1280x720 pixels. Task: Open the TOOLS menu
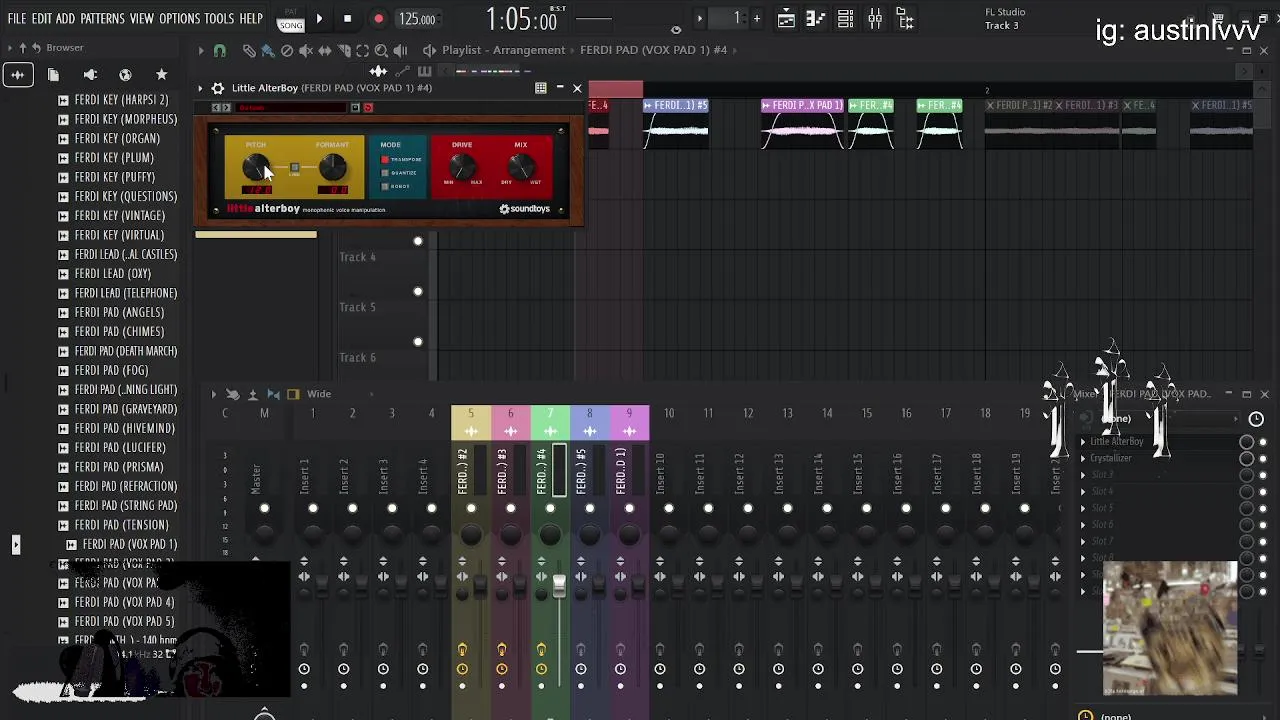[x=219, y=19]
